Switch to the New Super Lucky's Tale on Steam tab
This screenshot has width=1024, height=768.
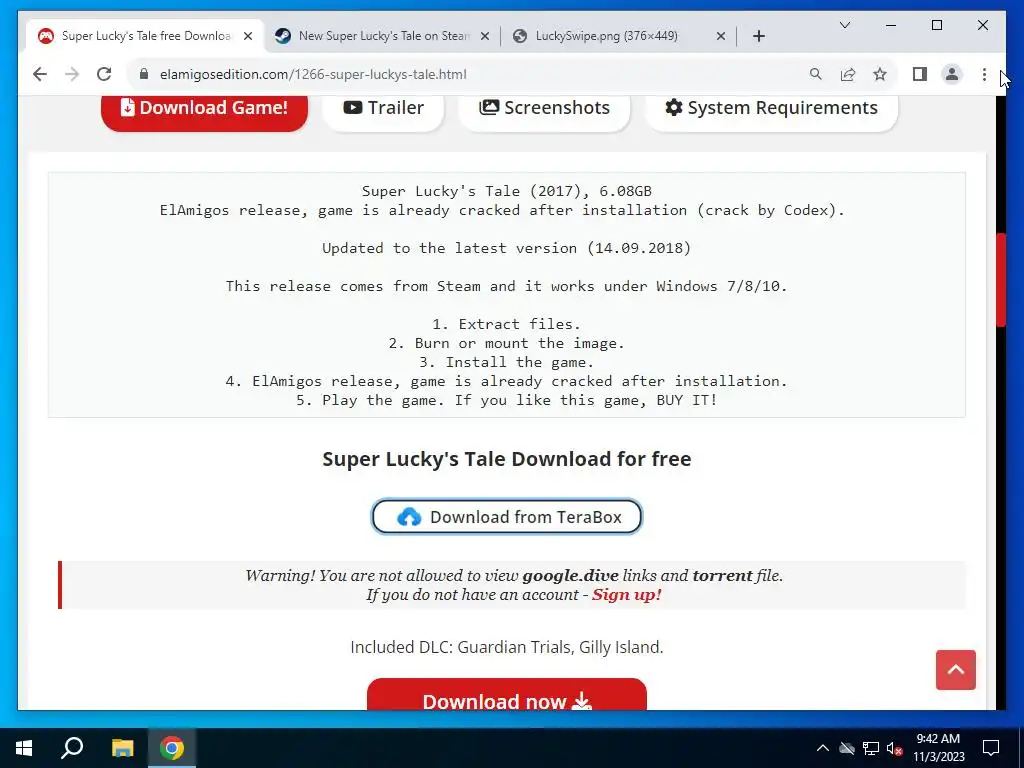(383, 36)
